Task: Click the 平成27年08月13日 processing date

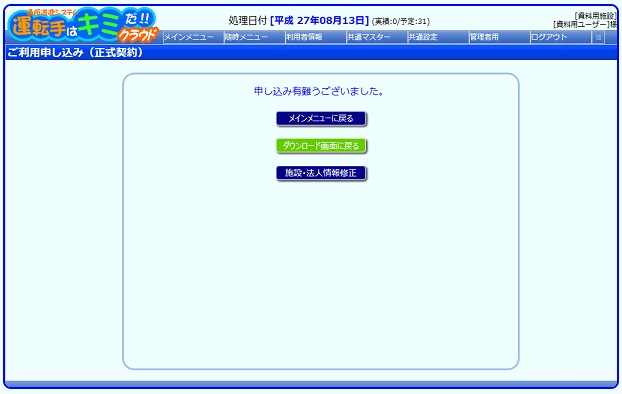Action: pyautogui.click(x=319, y=21)
